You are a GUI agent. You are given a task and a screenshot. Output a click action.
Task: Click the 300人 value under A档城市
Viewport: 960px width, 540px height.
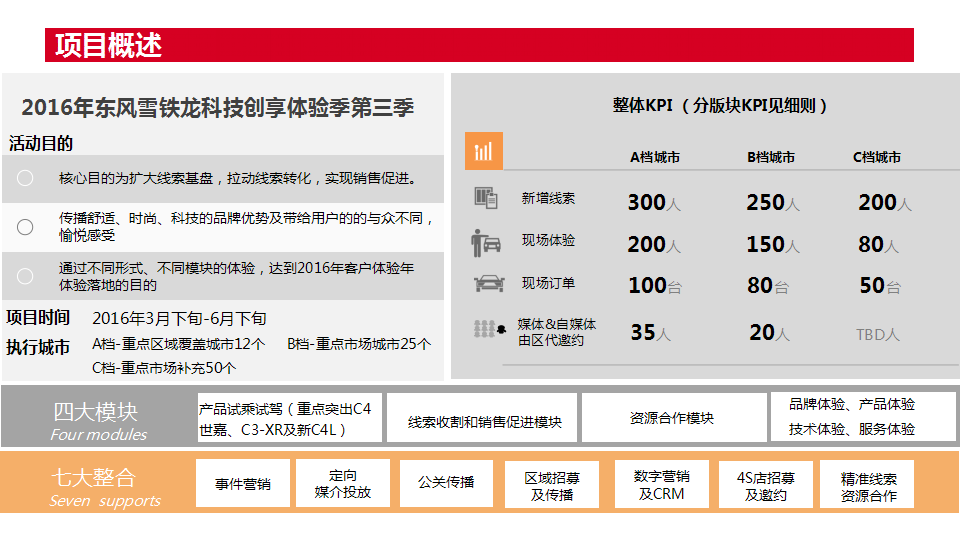point(654,202)
